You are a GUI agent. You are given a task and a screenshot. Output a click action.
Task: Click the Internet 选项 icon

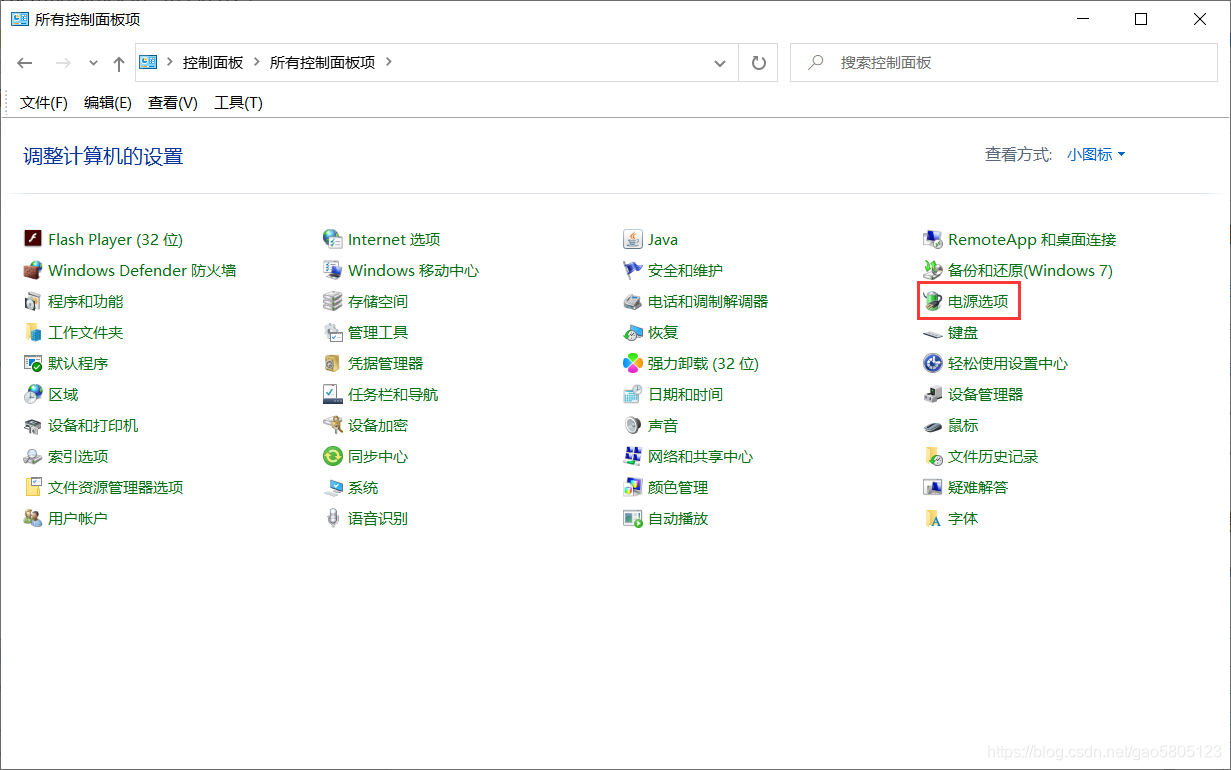click(333, 239)
